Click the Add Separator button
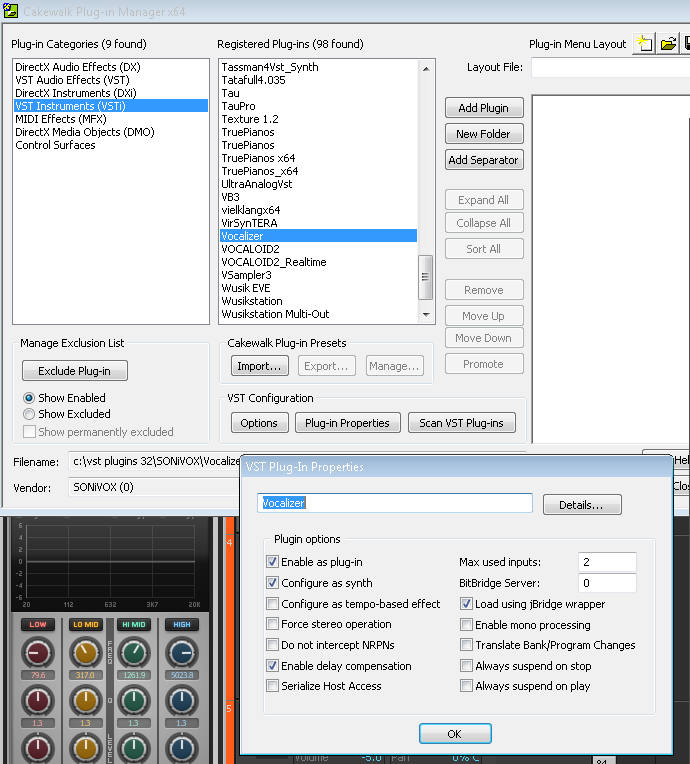690x764 pixels. [484, 160]
